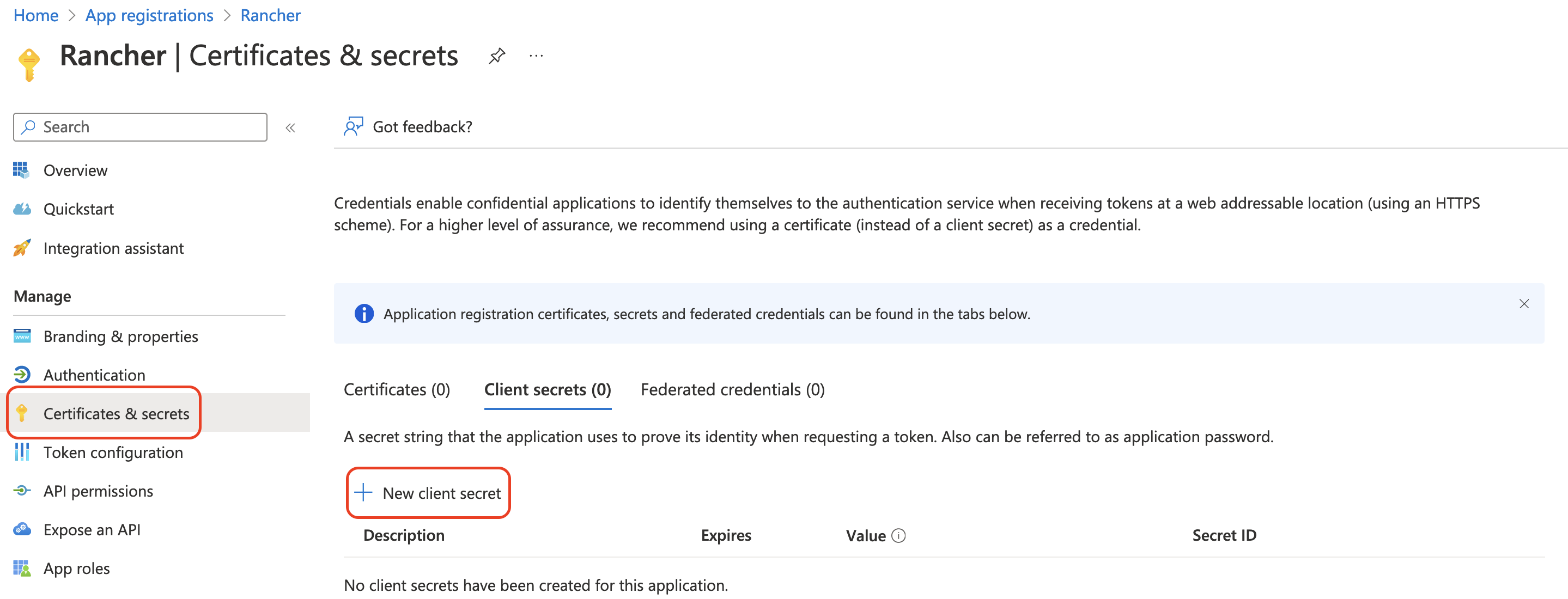Image resolution: width=1568 pixels, height=599 pixels.
Task: Open Token configuration
Action: [113, 453]
